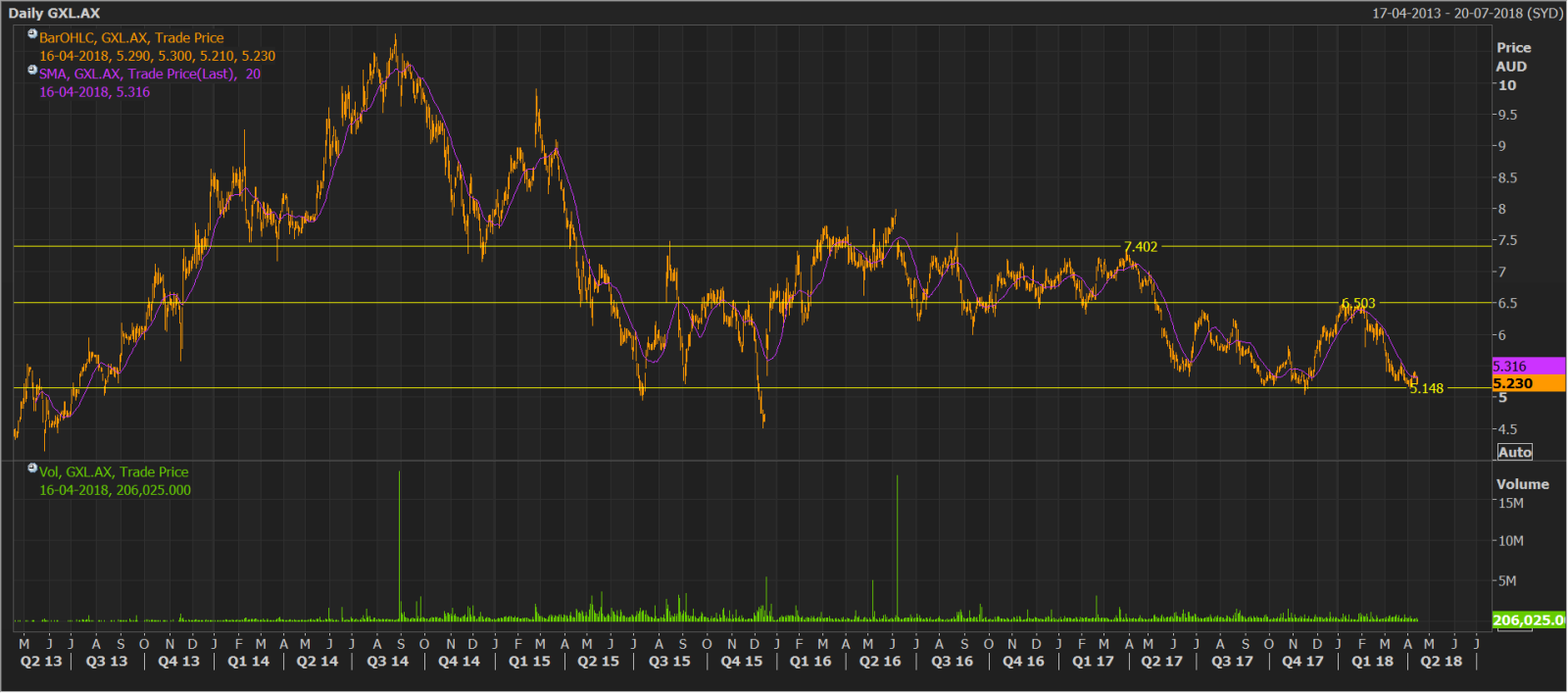Viewport: 1568px width, 693px height.
Task: Click the Q3 15 quarter label
Action: pyautogui.click(x=669, y=662)
